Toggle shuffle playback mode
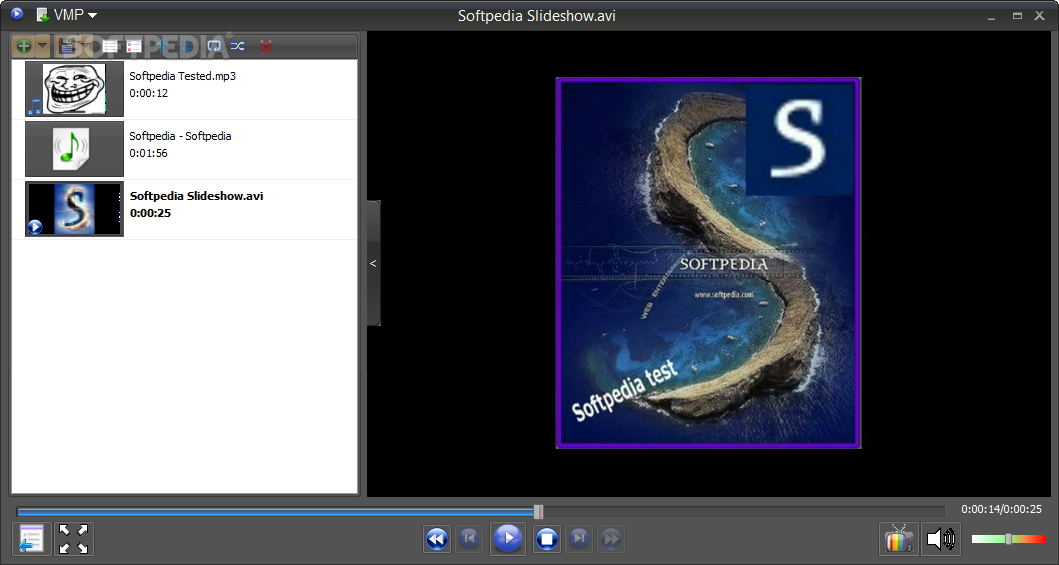Image resolution: width=1059 pixels, height=565 pixels. [x=238, y=47]
